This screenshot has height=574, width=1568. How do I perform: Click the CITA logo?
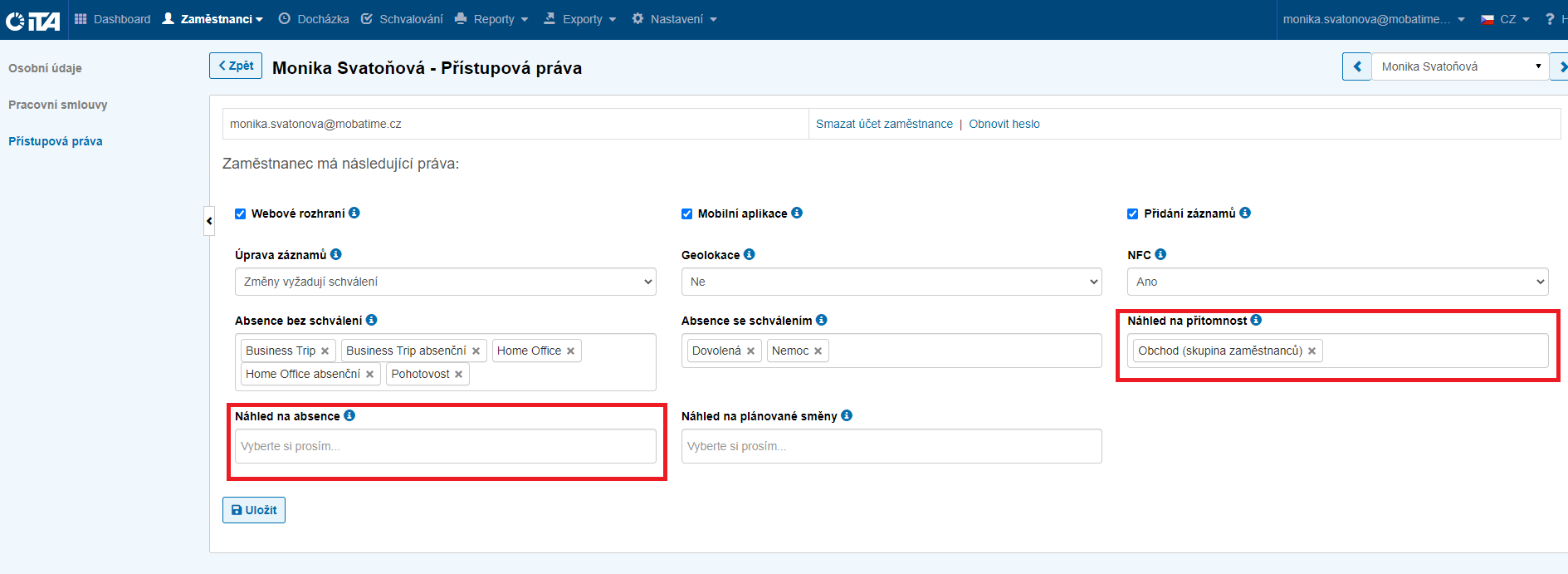tap(33, 20)
